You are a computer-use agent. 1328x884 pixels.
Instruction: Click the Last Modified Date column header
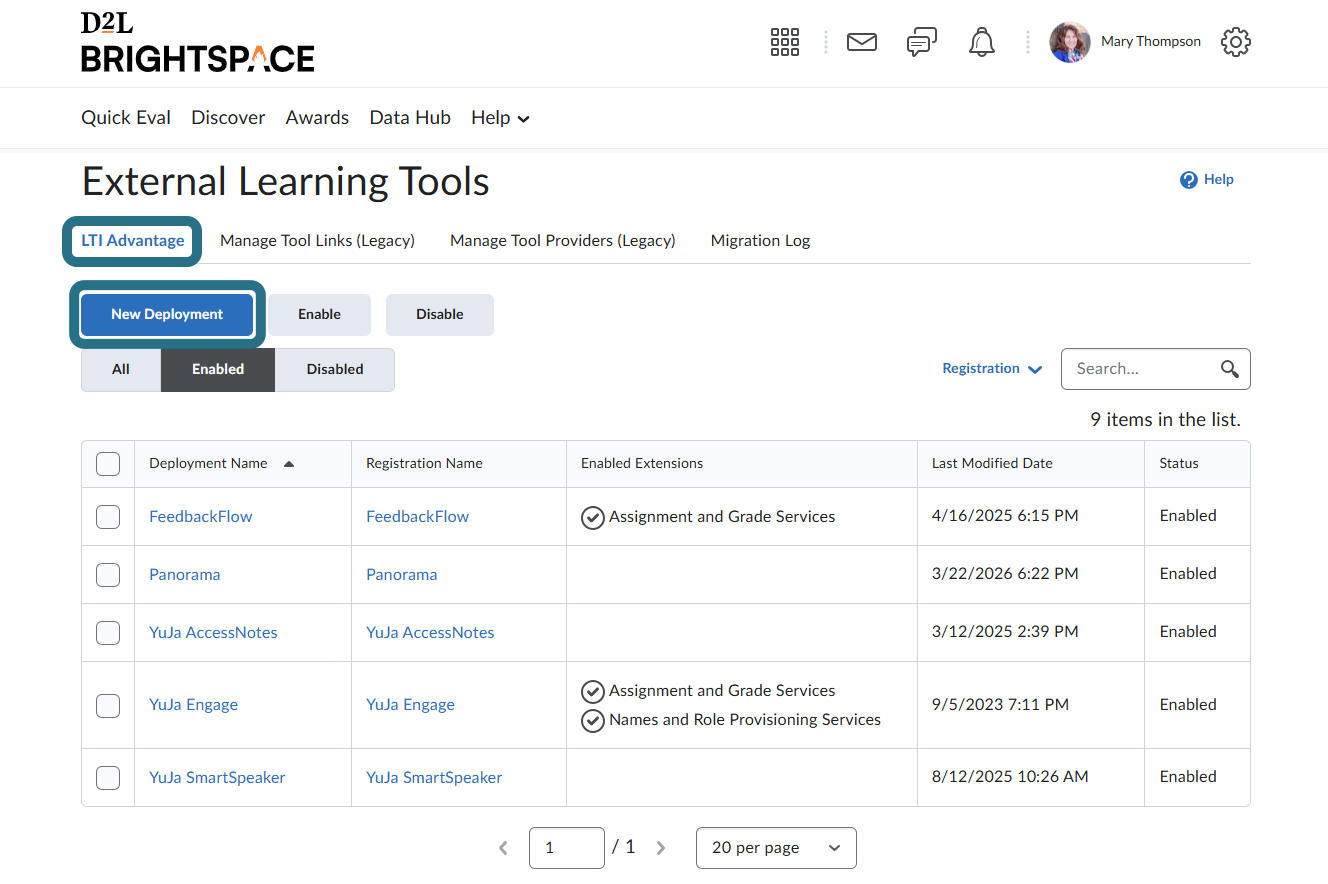coord(992,464)
